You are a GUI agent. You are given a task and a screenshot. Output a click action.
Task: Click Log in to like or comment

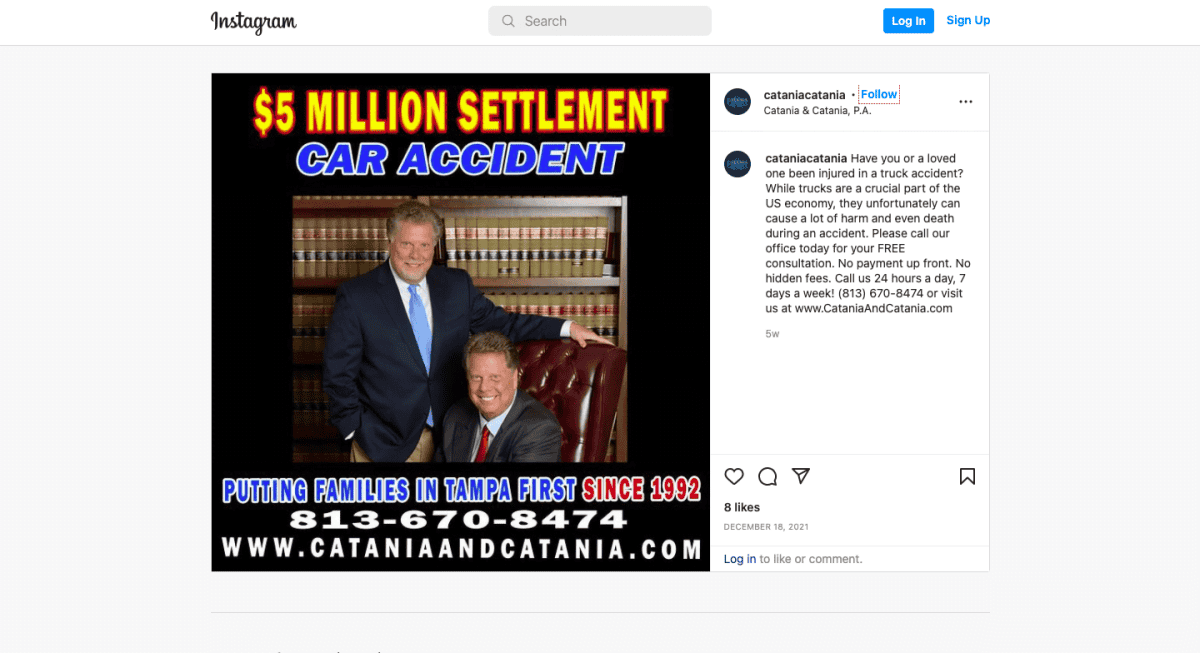(740, 559)
